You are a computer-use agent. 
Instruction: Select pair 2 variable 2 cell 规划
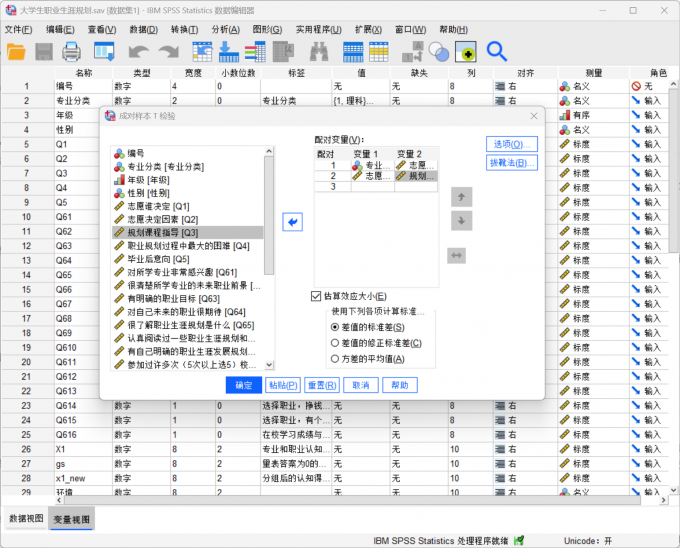416,176
